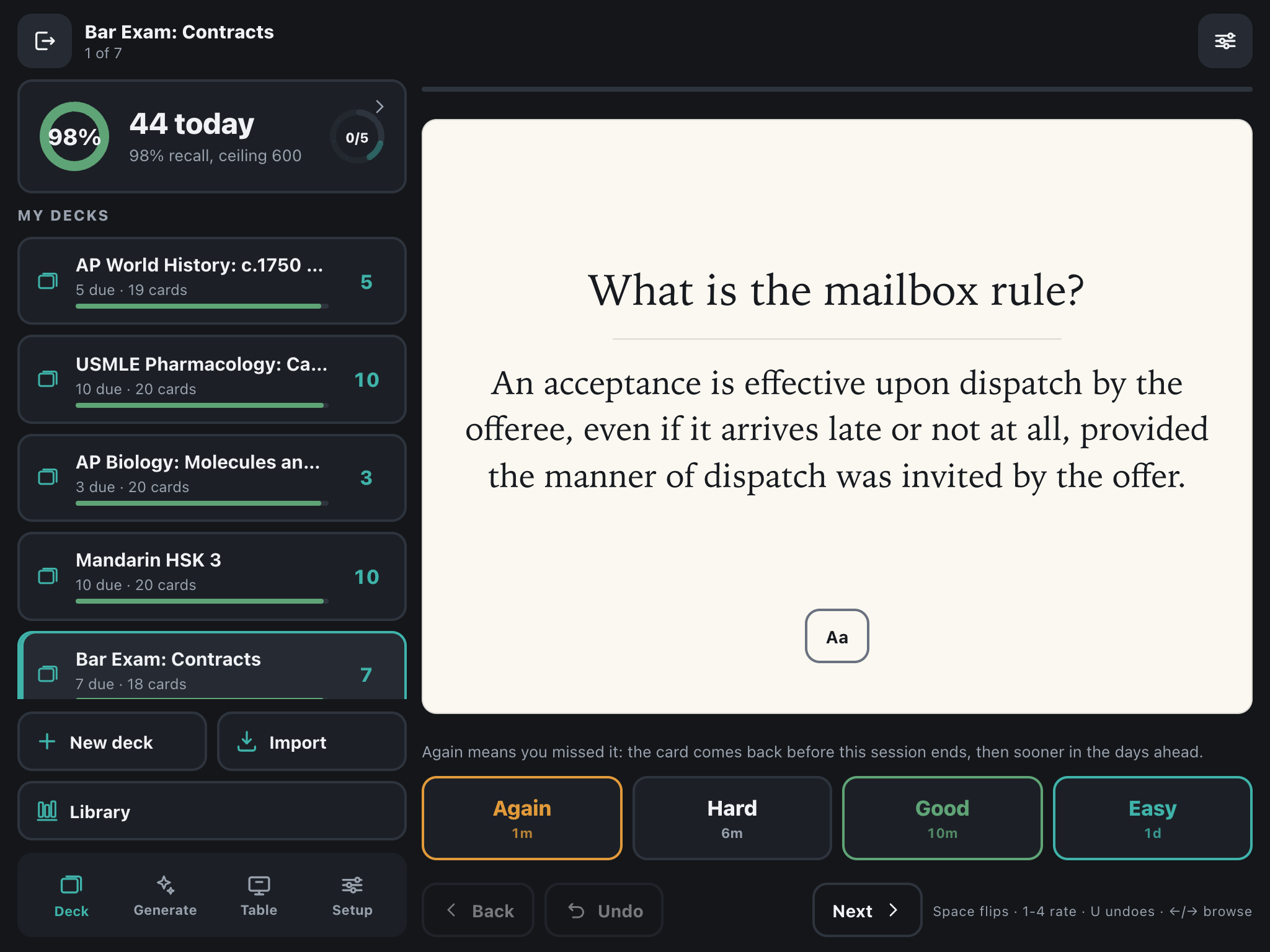Switch to the Table tab

click(259, 896)
